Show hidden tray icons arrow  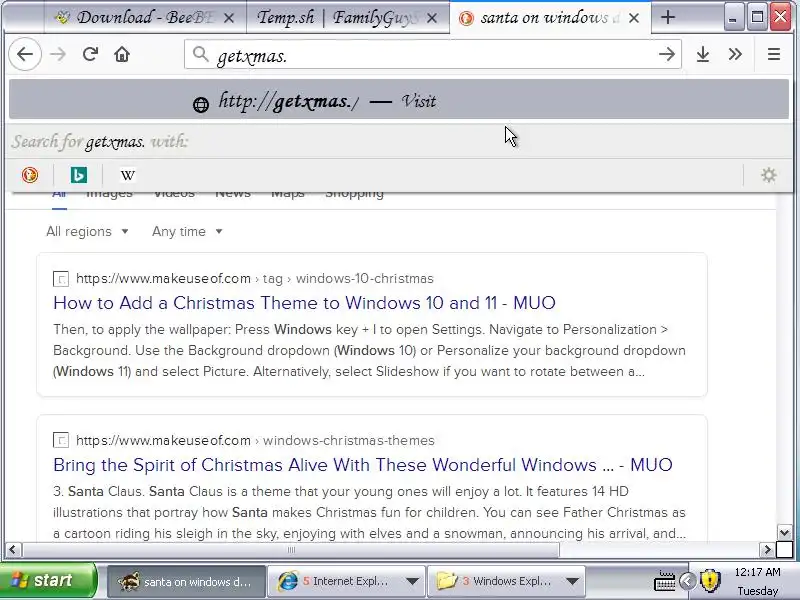(688, 581)
